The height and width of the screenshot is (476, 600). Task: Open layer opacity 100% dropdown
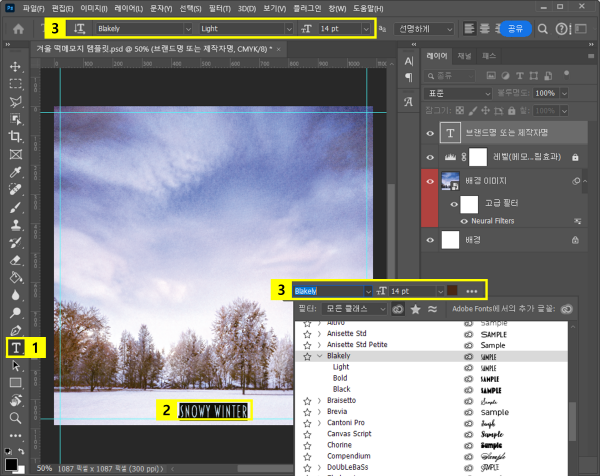pyautogui.click(x=564, y=93)
